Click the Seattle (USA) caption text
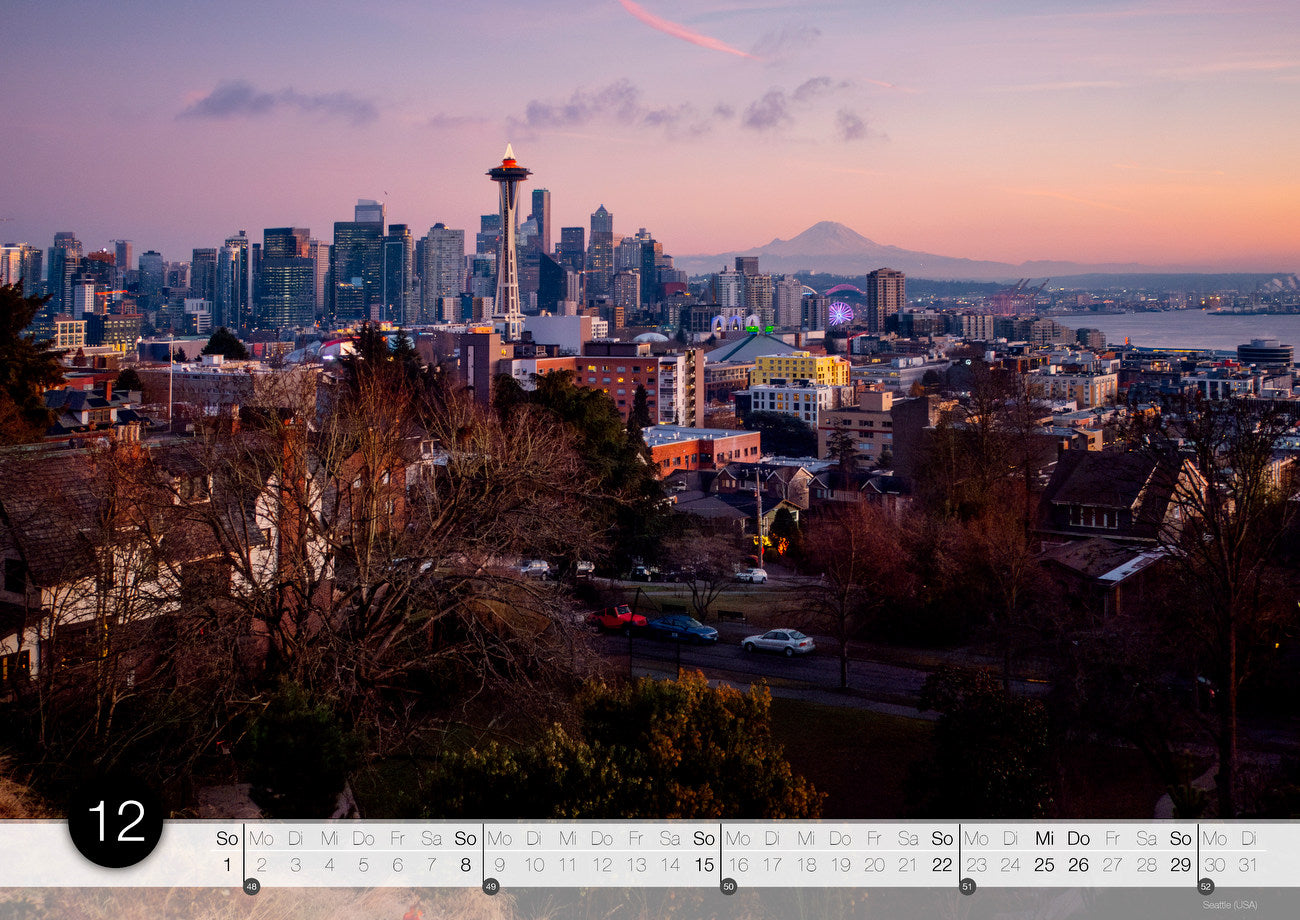The height and width of the screenshot is (920, 1300). pos(1229,905)
